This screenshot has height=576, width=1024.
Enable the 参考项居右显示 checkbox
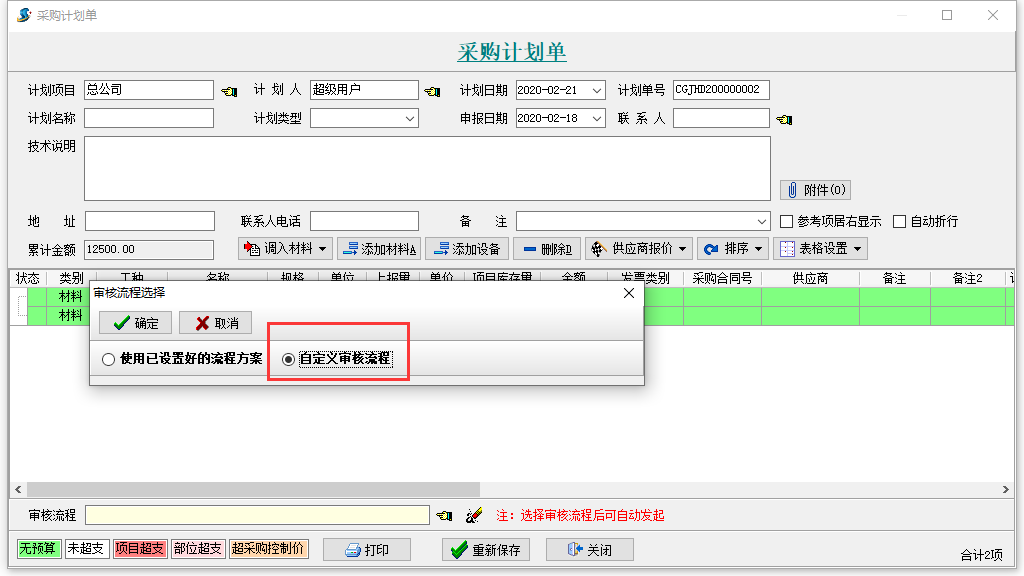pos(787,221)
